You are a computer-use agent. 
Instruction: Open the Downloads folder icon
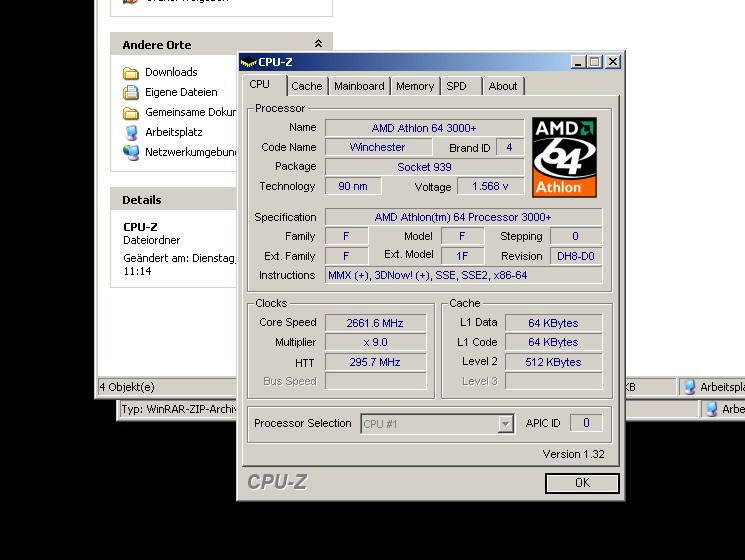click(131, 73)
